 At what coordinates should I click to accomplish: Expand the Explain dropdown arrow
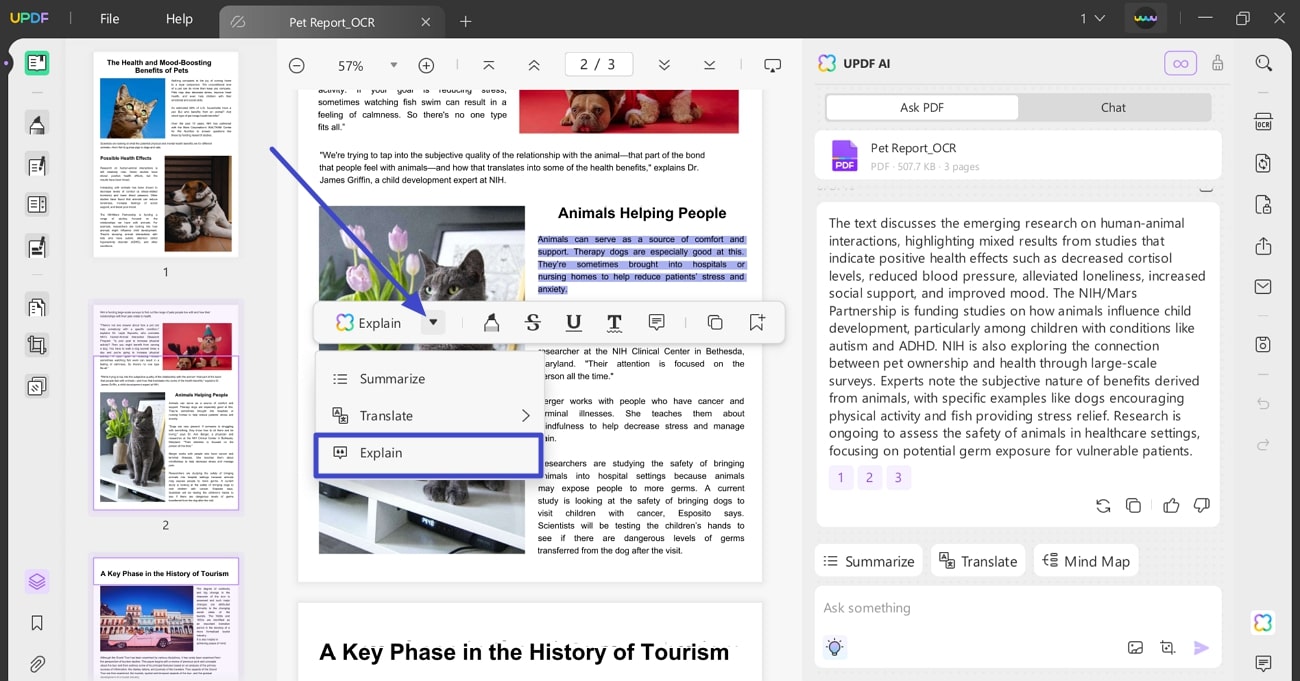click(433, 322)
